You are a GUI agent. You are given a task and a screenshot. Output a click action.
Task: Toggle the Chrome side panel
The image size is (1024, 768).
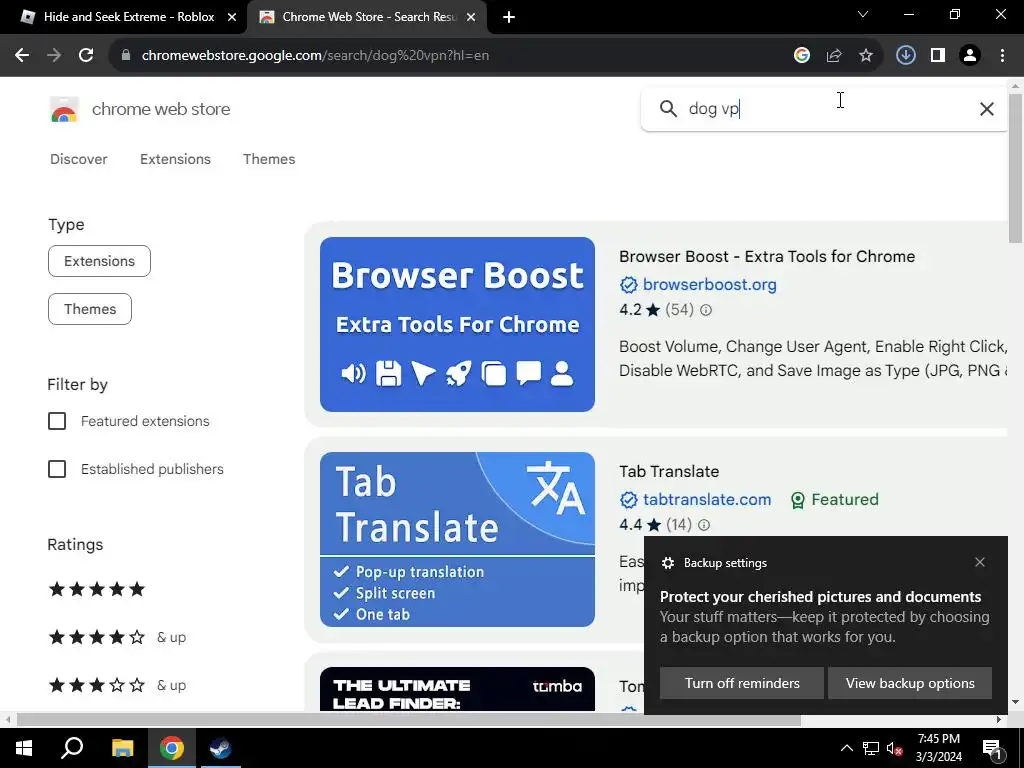pos(938,56)
